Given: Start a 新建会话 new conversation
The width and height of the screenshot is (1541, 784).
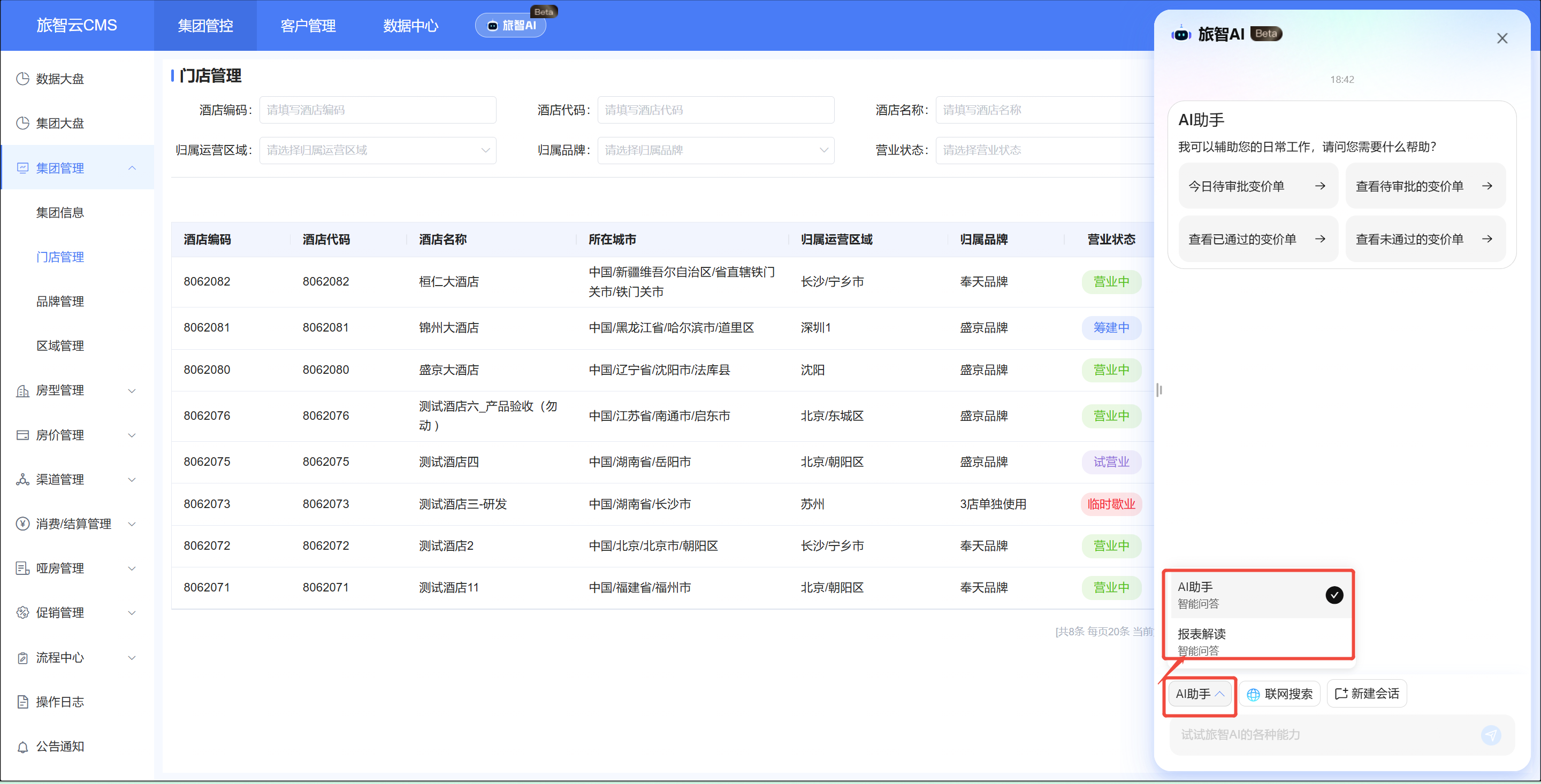Looking at the screenshot, I should [1367, 694].
